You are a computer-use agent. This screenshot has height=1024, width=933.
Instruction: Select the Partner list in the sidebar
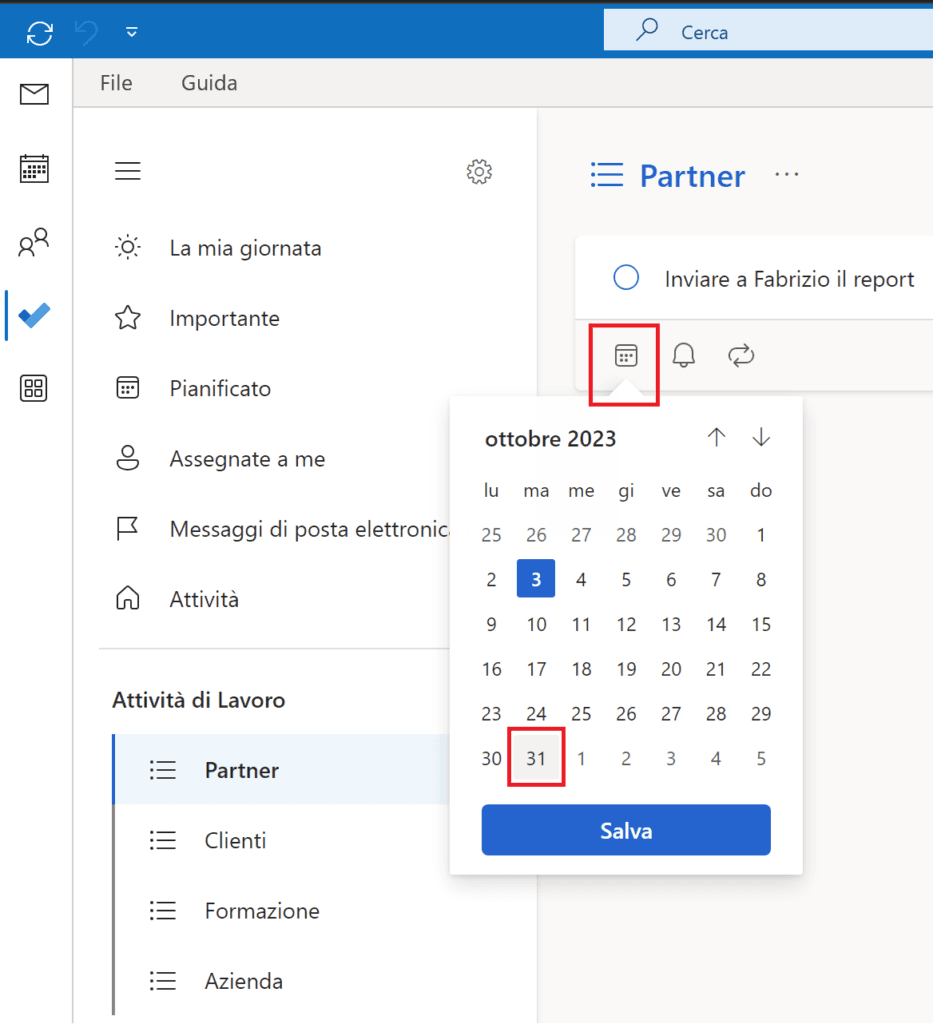(281, 769)
